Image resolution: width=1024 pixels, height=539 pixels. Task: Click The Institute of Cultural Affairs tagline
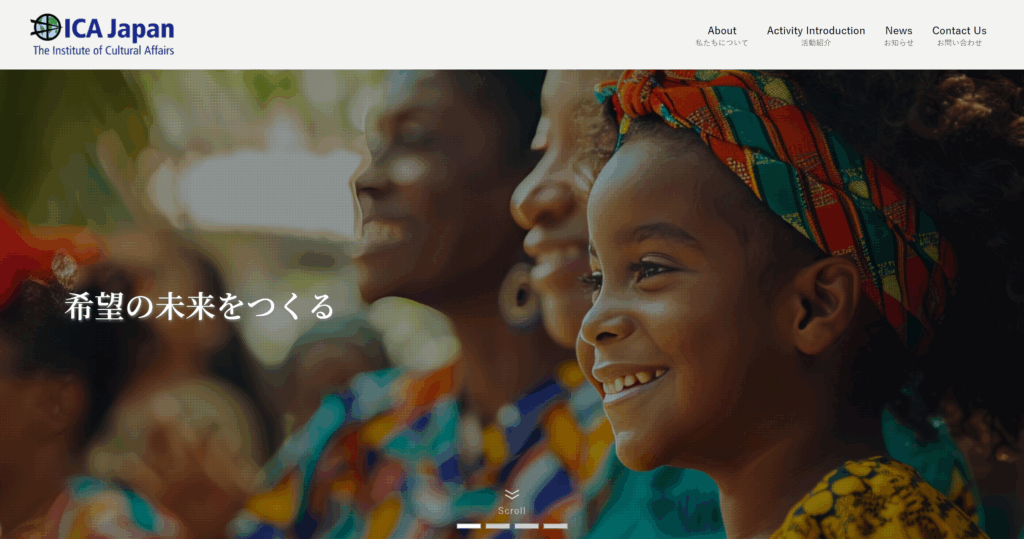[103, 50]
